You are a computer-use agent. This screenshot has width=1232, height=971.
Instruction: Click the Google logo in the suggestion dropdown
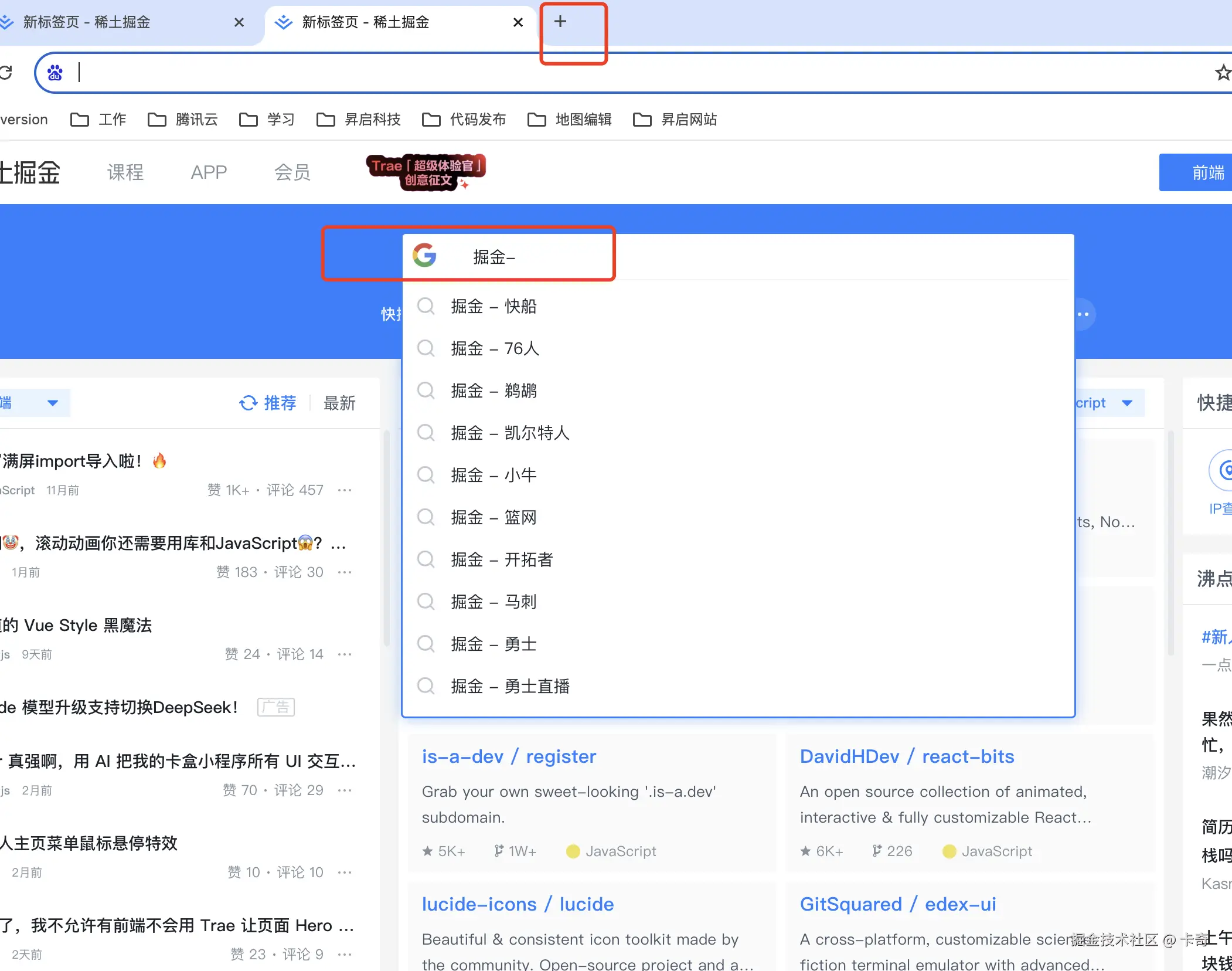(426, 256)
